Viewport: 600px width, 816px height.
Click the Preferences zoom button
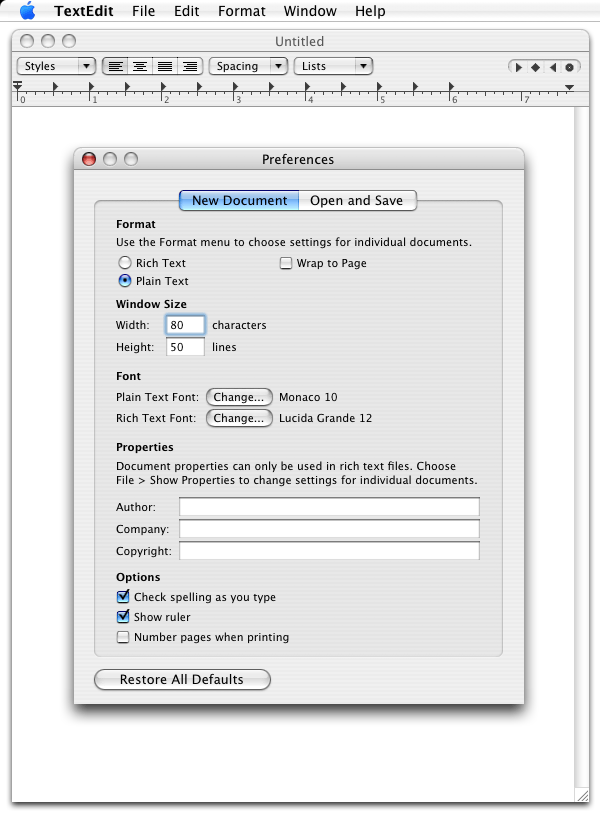[131, 159]
